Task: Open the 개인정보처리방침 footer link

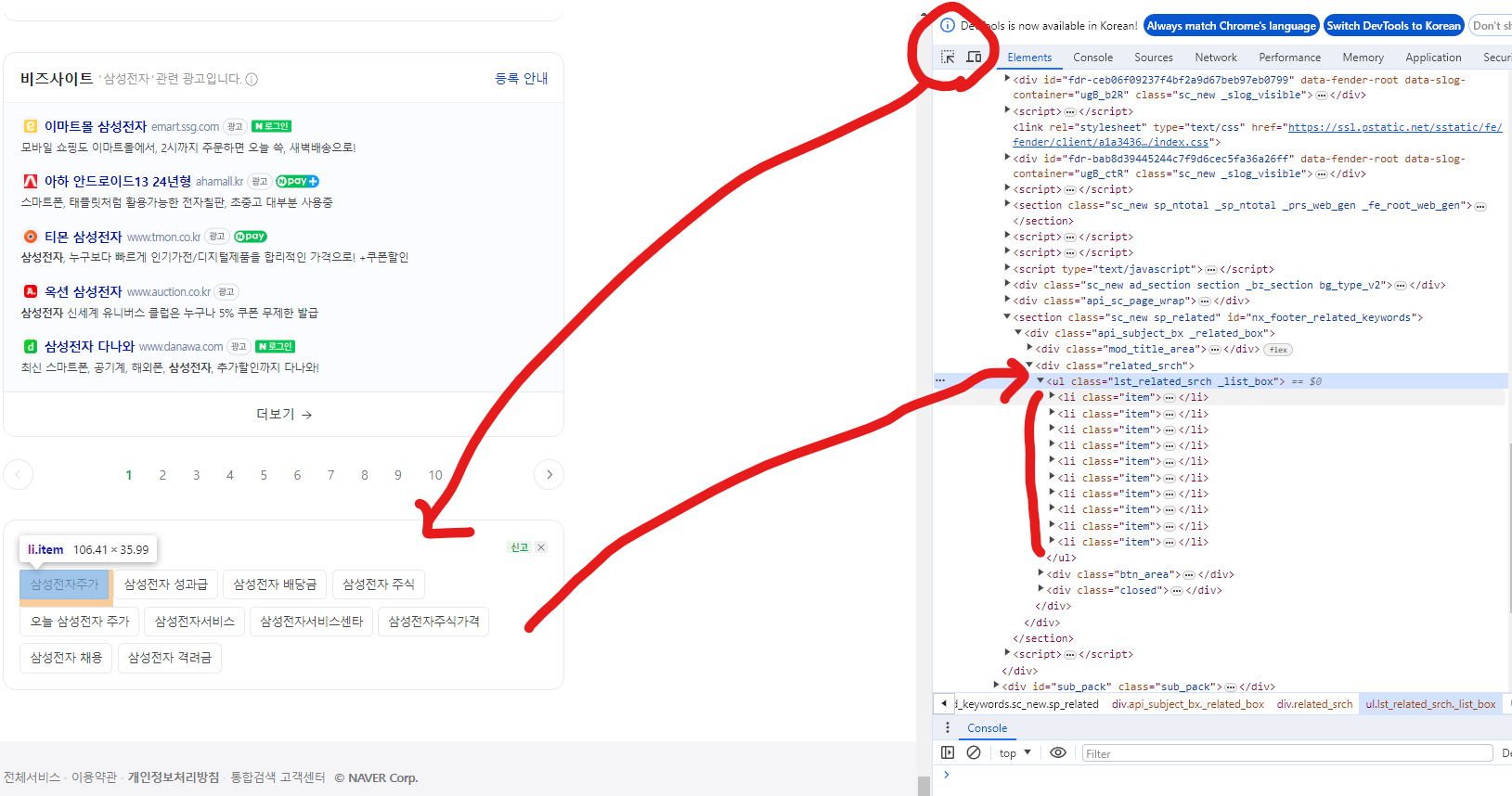Action: 174,777
